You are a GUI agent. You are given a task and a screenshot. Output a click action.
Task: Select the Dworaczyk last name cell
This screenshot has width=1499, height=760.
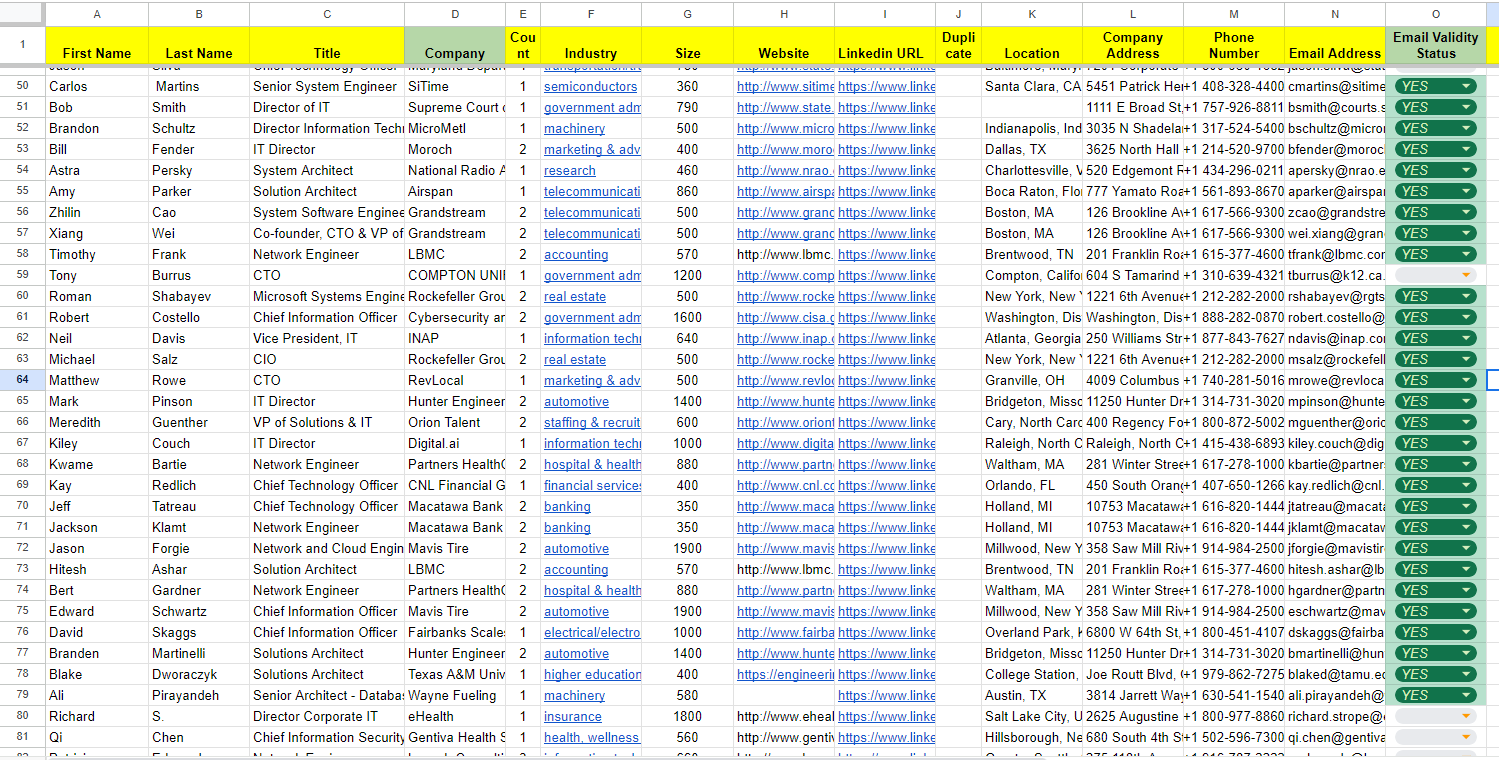(199, 674)
